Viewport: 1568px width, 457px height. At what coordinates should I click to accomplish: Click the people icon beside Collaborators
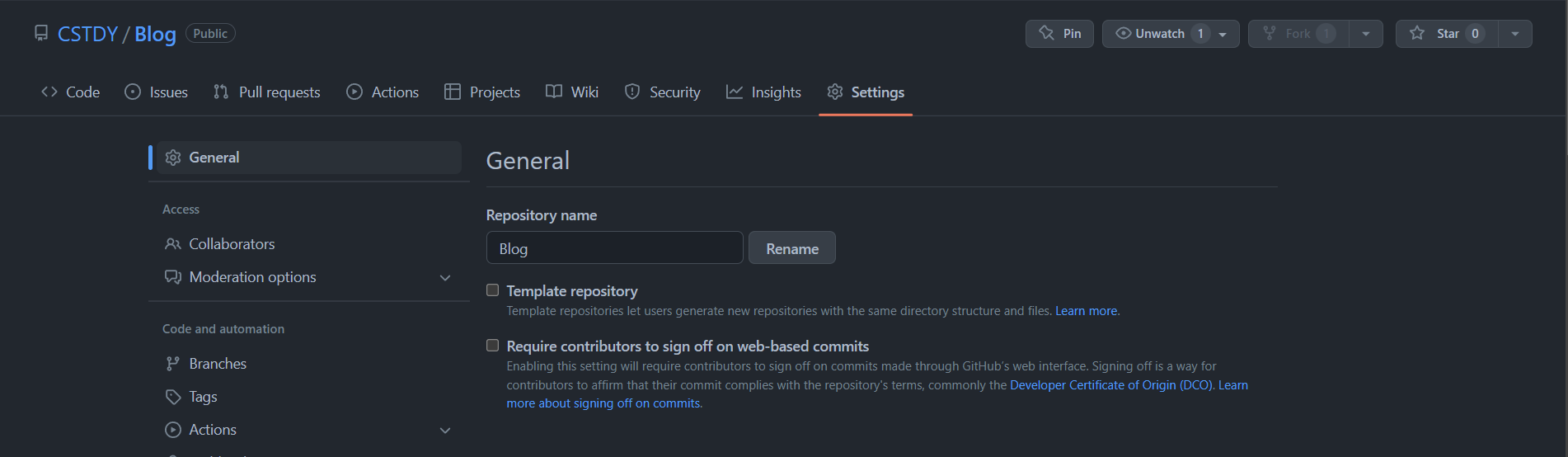(x=173, y=244)
